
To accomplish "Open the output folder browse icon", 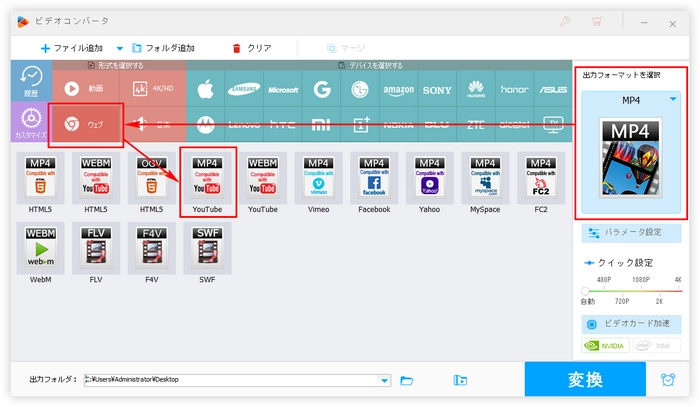I will 407,380.
